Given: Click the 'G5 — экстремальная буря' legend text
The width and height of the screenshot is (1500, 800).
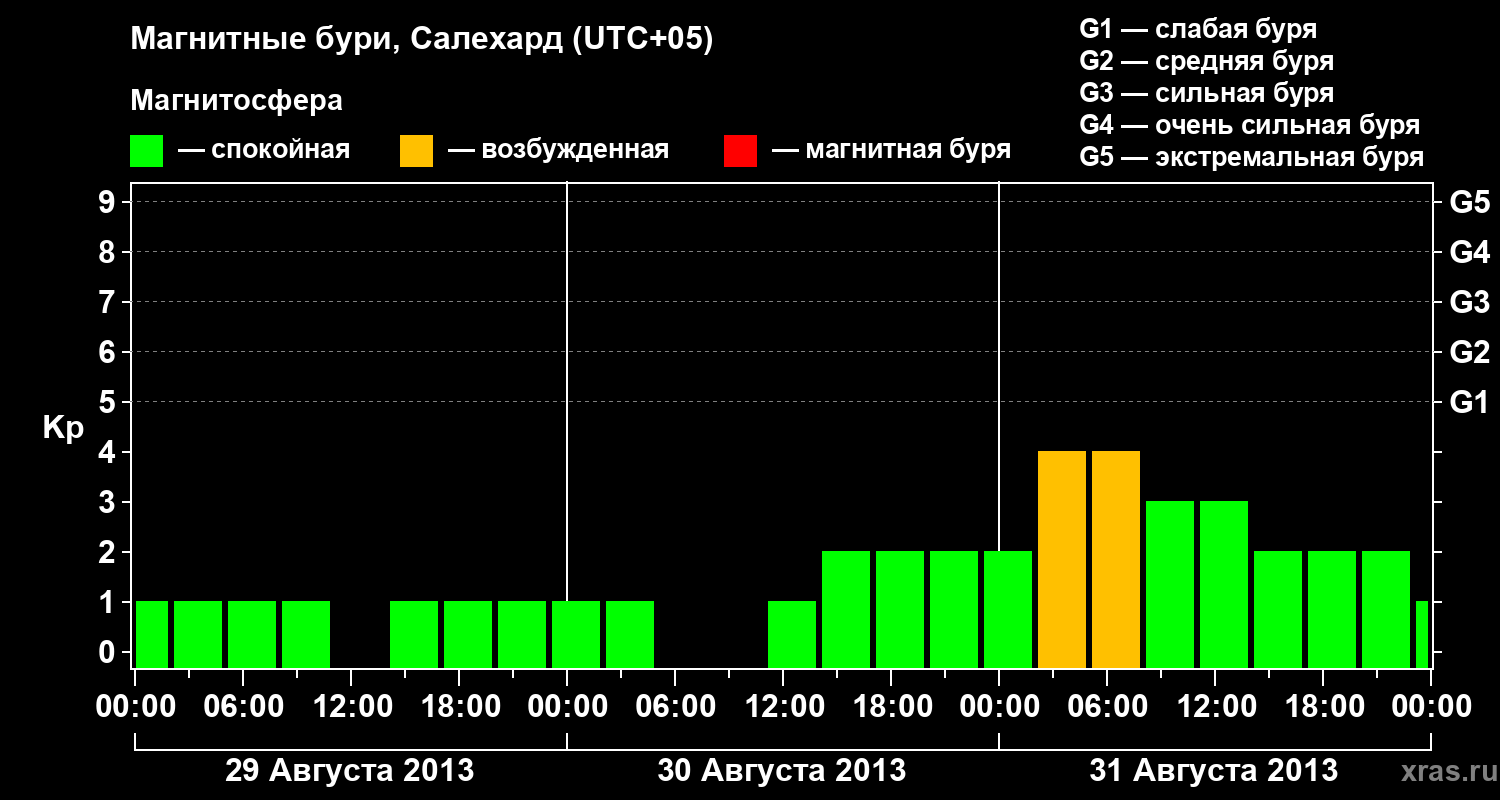Looking at the screenshot, I should (x=1252, y=157).
